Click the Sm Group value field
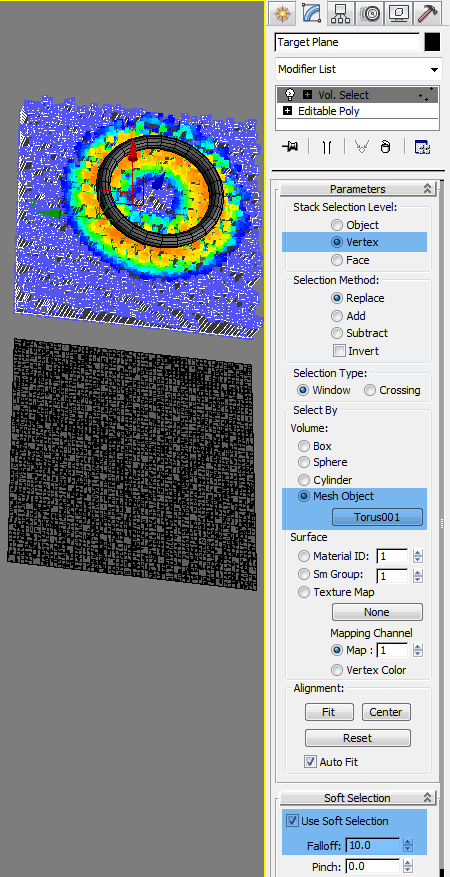The image size is (450, 877). click(392, 576)
